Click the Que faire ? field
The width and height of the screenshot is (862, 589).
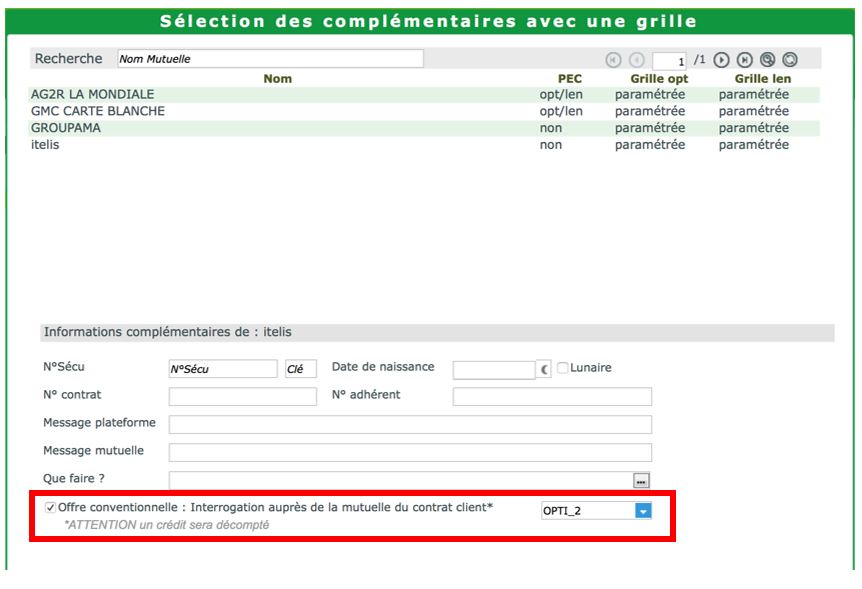(401, 480)
